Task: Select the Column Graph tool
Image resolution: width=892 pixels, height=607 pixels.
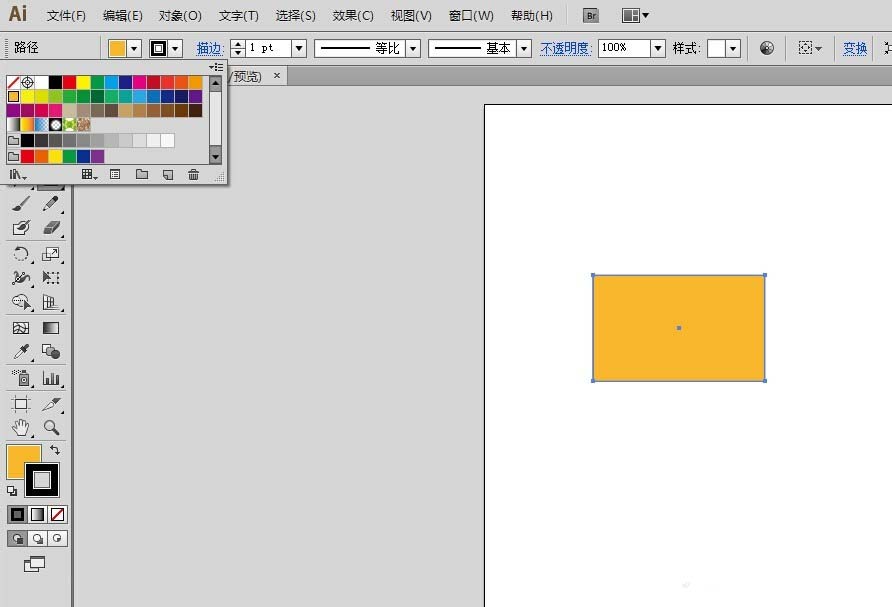Action: click(x=51, y=378)
